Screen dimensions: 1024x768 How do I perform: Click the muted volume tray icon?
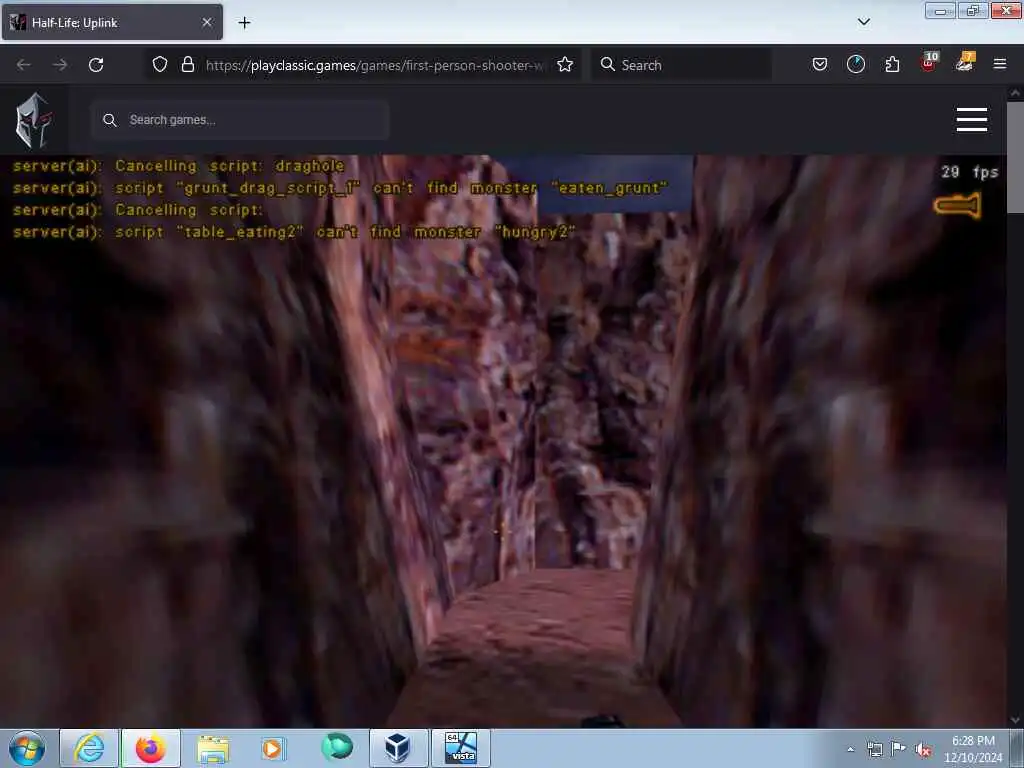click(x=923, y=750)
